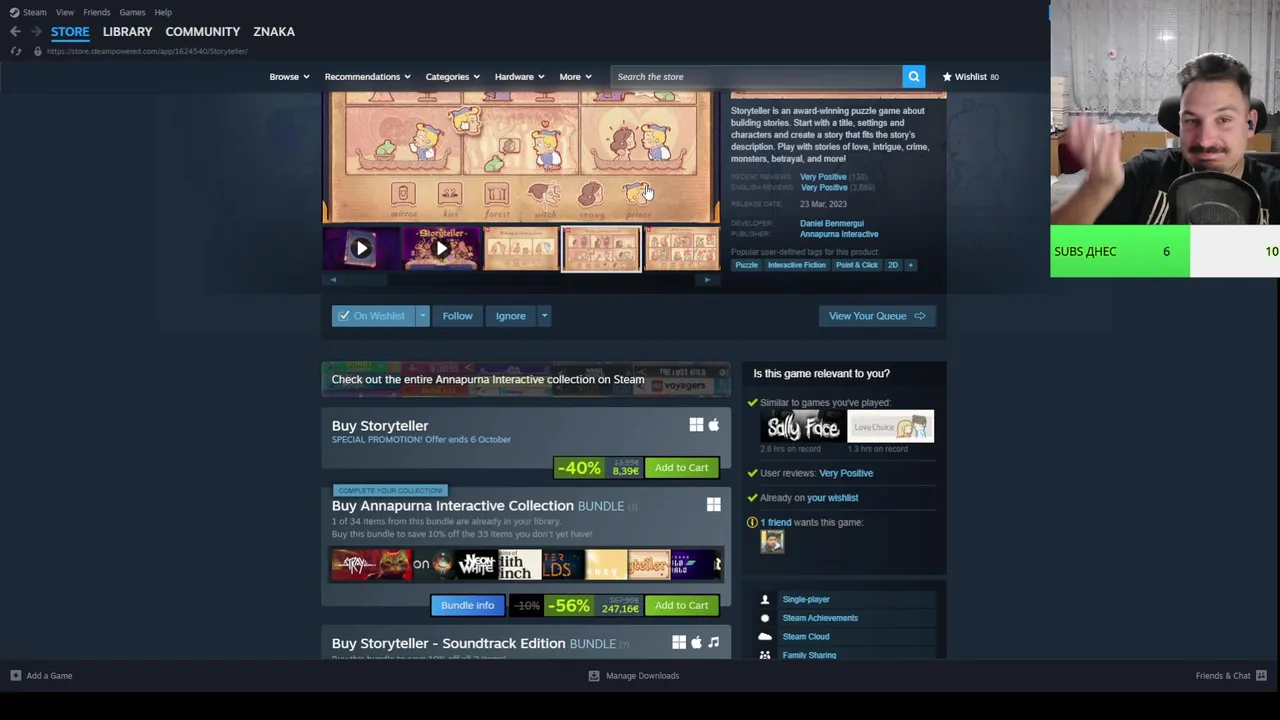Viewport: 1280px width, 720px height.
Task: Expand the Recommendations menu
Action: pos(368,76)
